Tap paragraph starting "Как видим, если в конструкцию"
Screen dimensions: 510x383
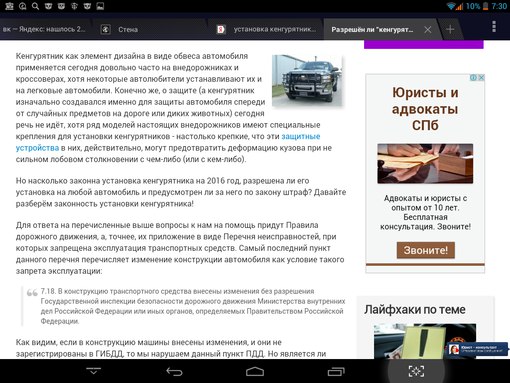coord(171,348)
